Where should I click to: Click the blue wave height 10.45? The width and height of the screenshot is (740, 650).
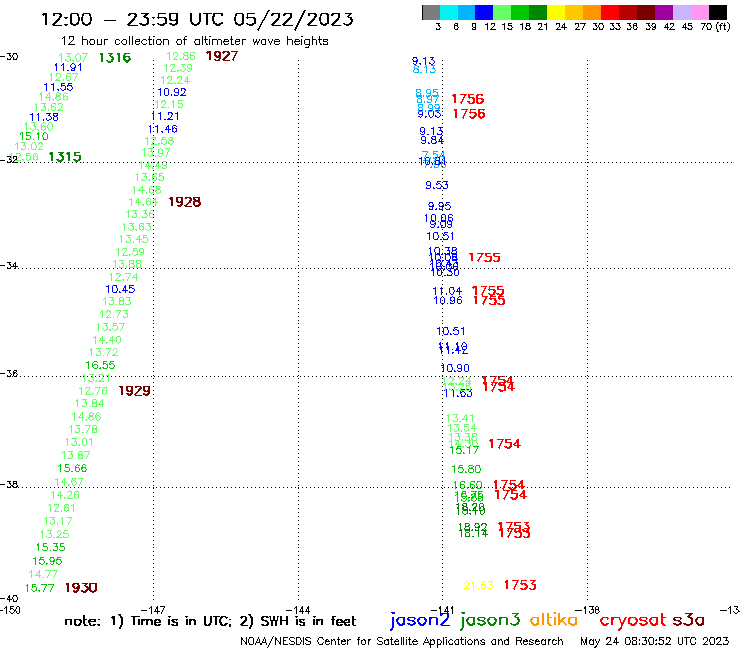(120, 289)
